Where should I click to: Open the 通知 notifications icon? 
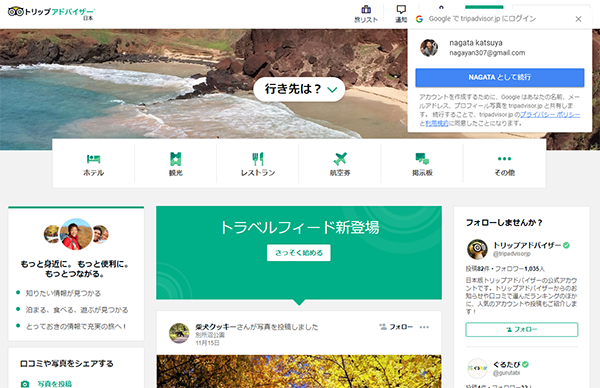(x=401, y=9)
